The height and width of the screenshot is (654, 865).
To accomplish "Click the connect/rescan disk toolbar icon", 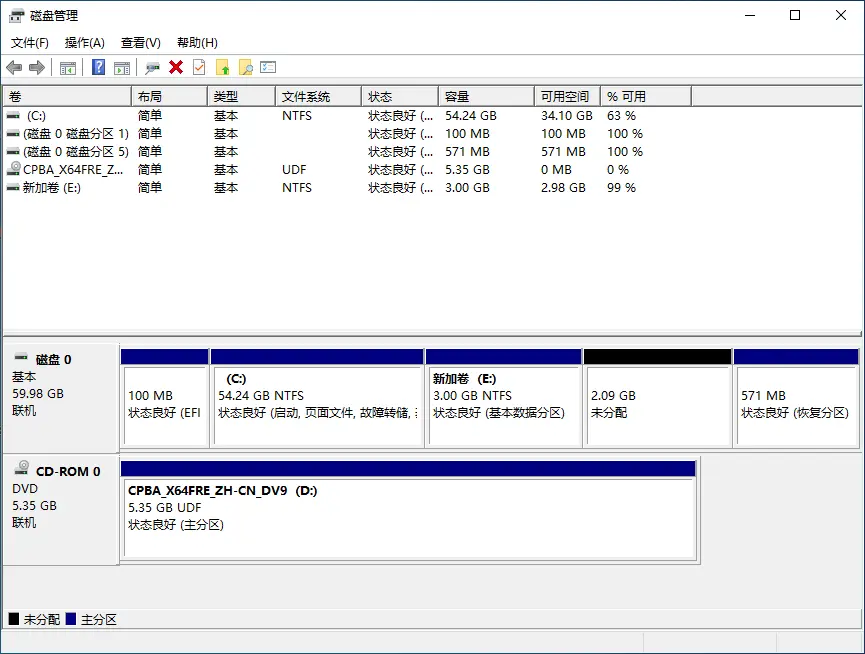I will [x=152, y=68].
